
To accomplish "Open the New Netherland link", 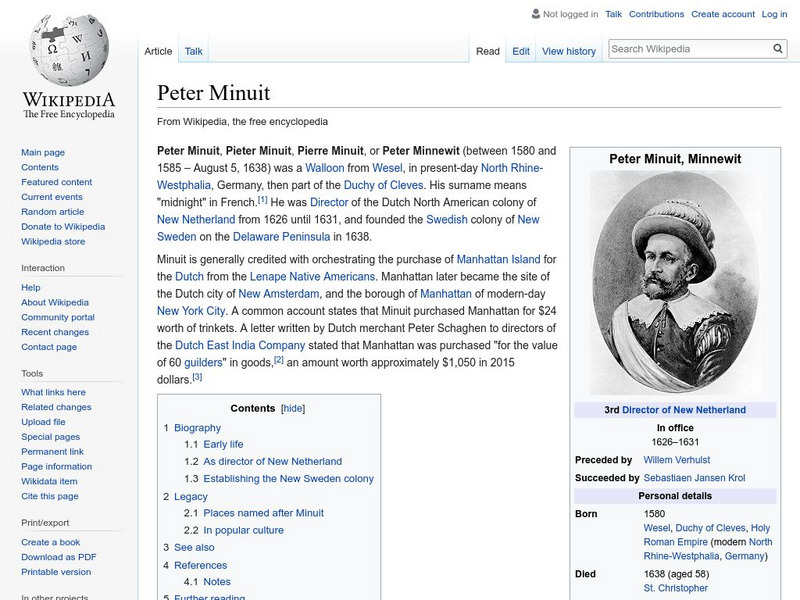I will [x=194, y=218].
